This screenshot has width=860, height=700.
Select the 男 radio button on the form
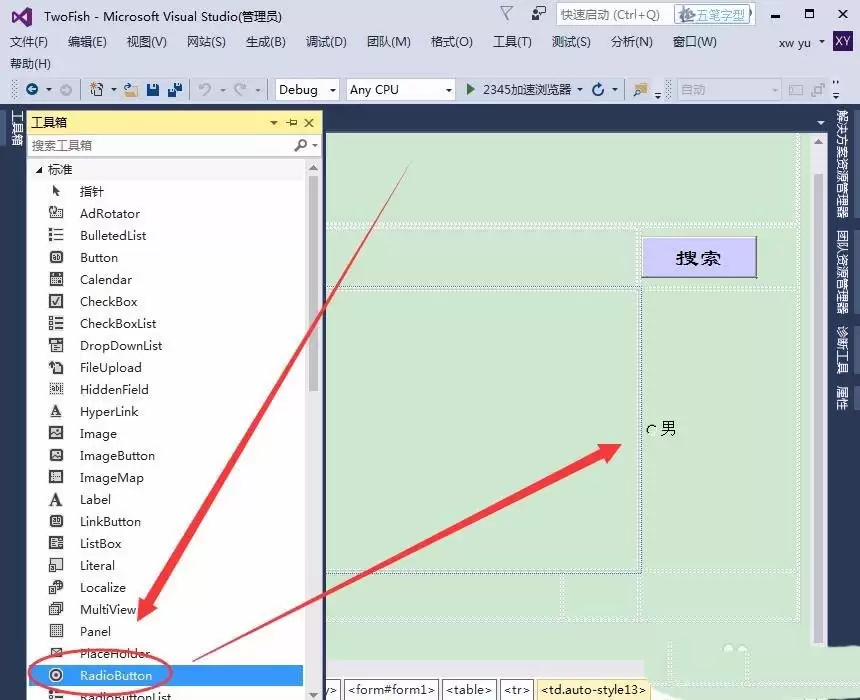[x=653, y=427]
